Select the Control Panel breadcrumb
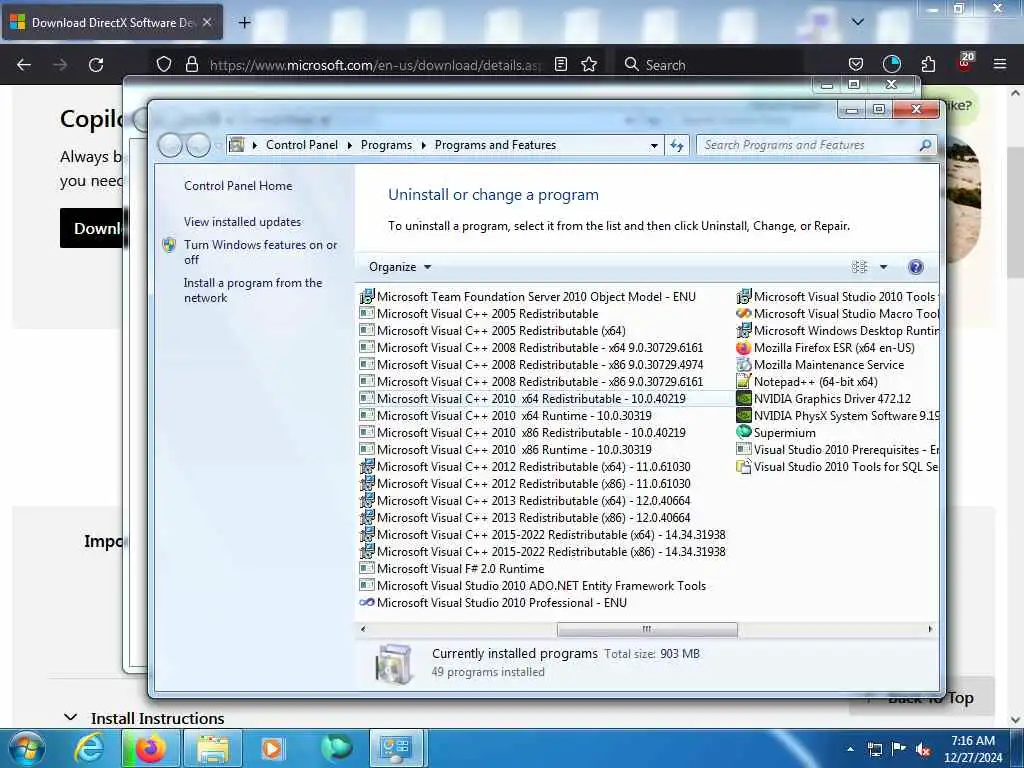 click(302, 145)
